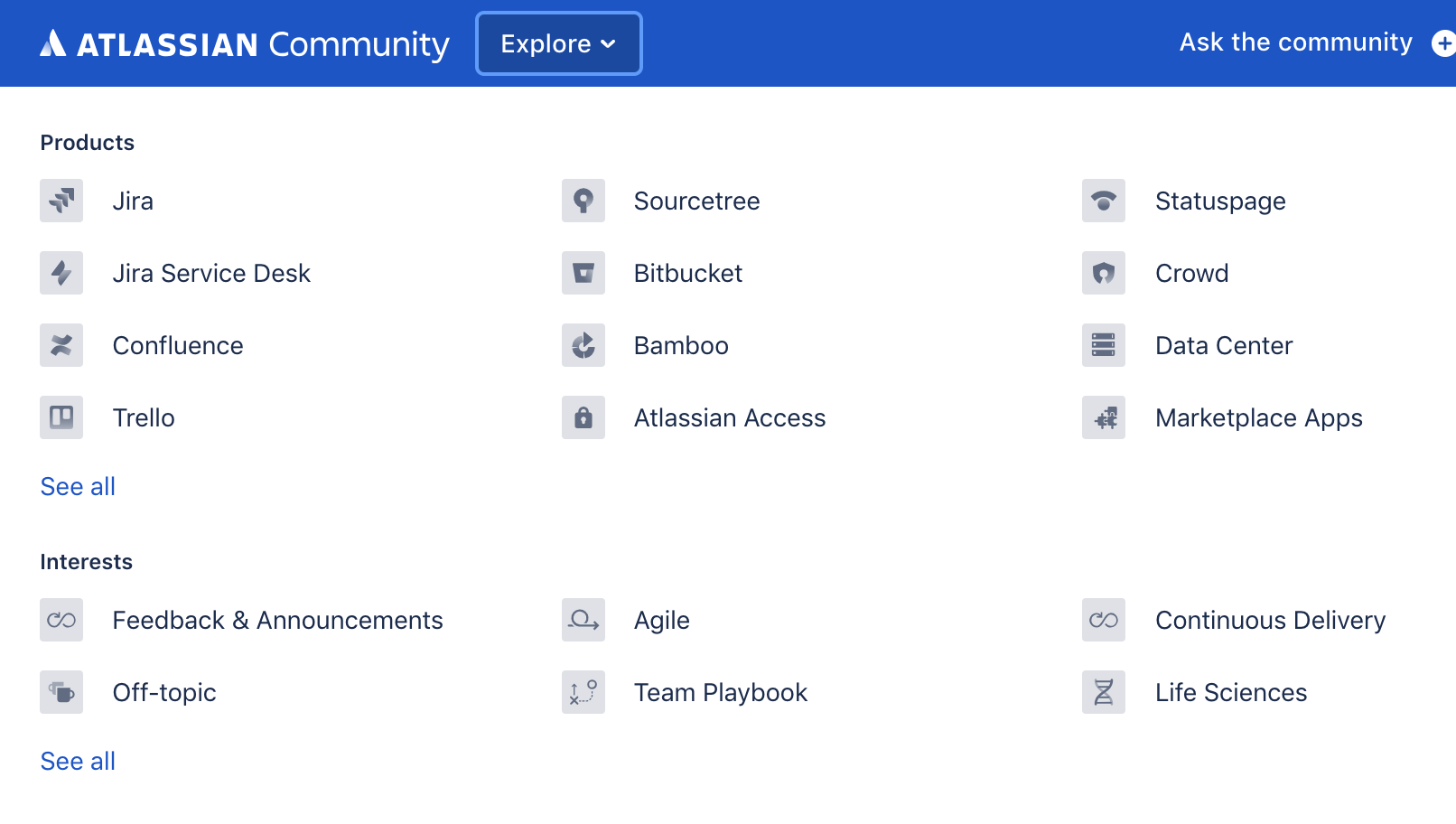The image size is (1456, 824).
Task: Click the Agile loop icon
Action: coord(583,620)
